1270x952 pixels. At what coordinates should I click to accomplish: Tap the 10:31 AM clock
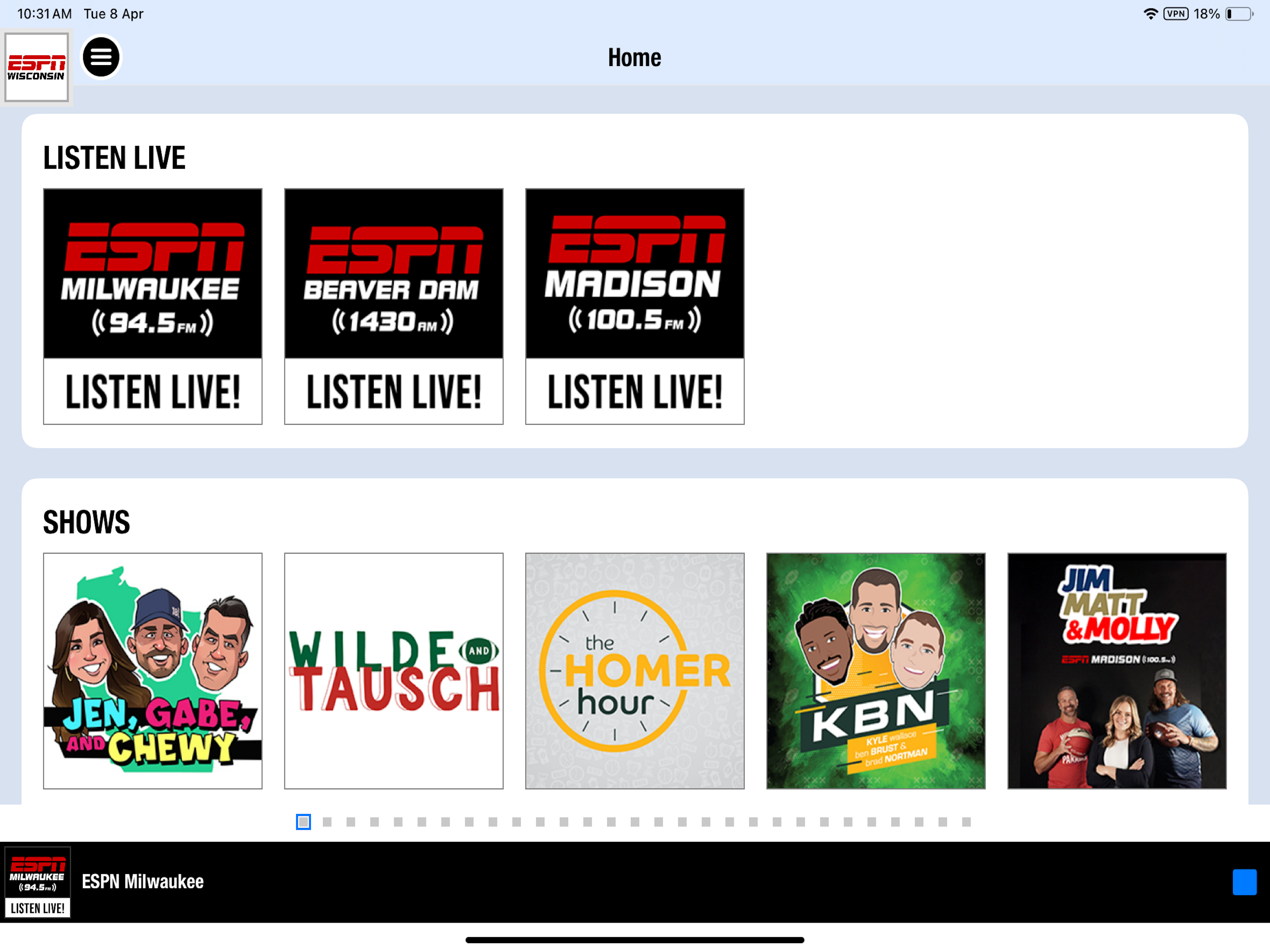point(44,14)
